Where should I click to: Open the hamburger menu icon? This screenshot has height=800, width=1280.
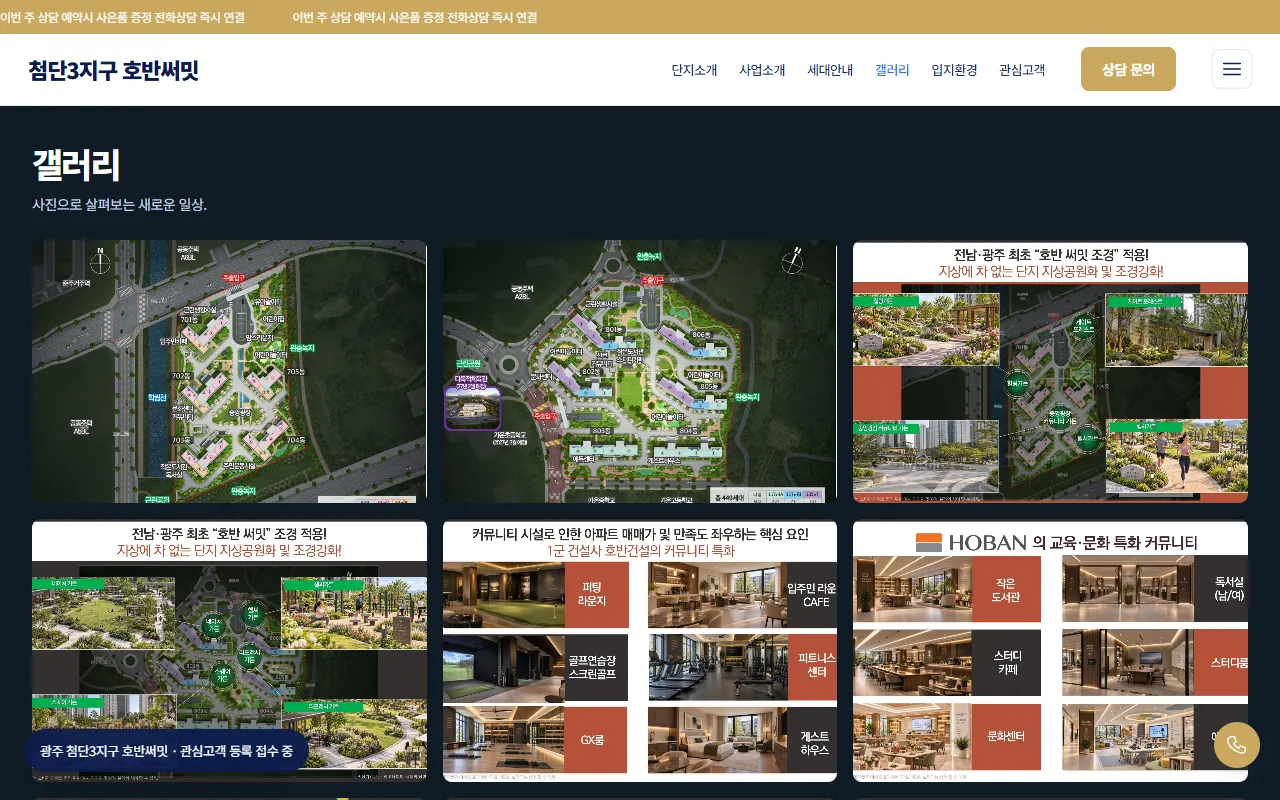[x=1232, y=69]
